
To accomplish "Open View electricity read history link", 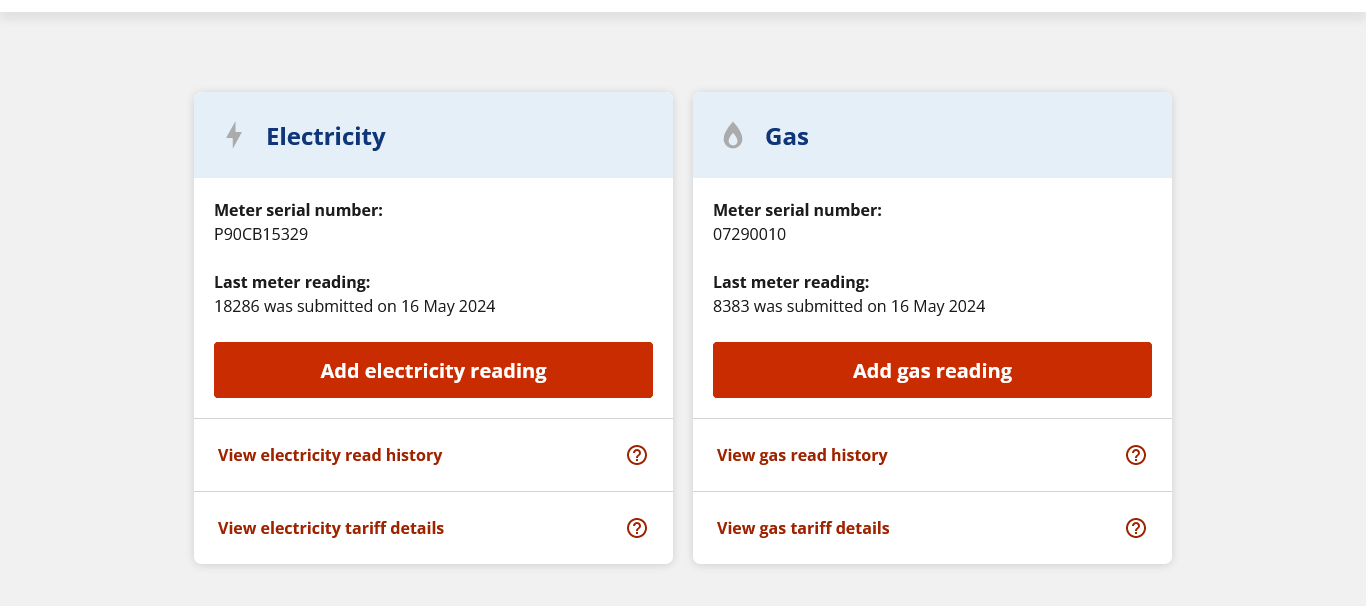I will coord(330,455).
